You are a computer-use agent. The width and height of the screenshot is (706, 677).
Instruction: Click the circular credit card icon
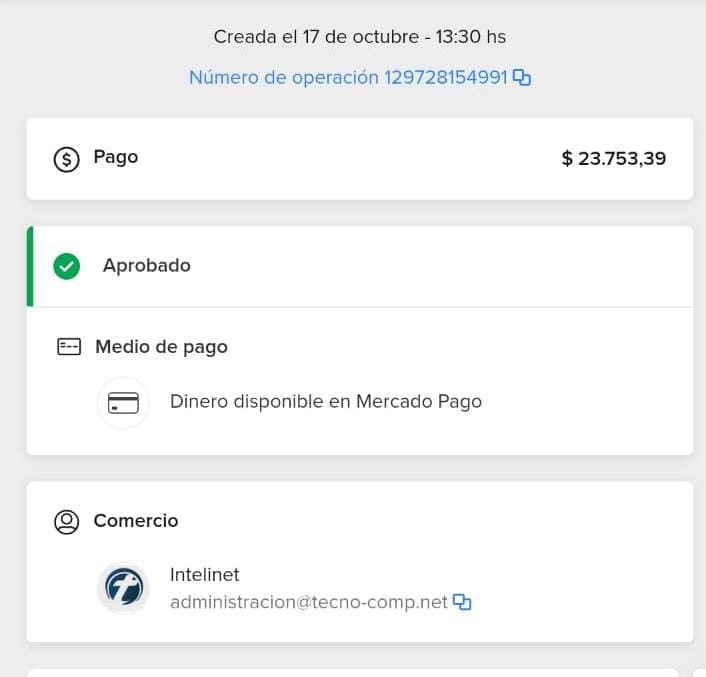click(123, 402)
